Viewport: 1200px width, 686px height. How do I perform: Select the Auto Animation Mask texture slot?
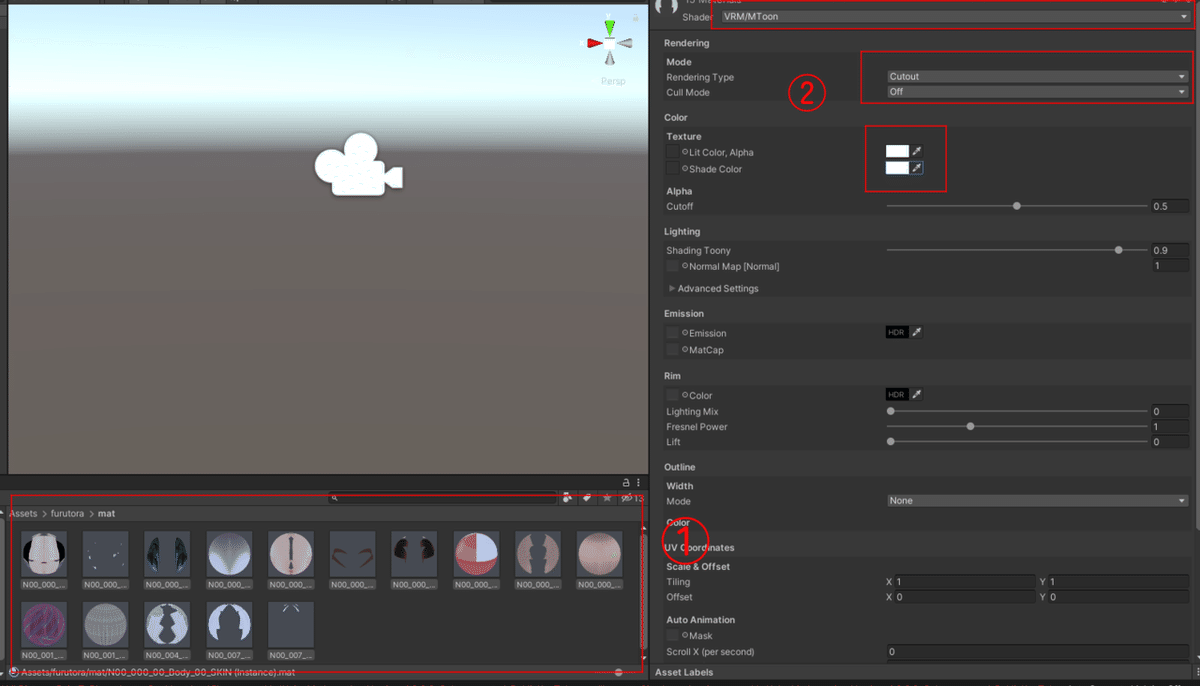[673, 636]
